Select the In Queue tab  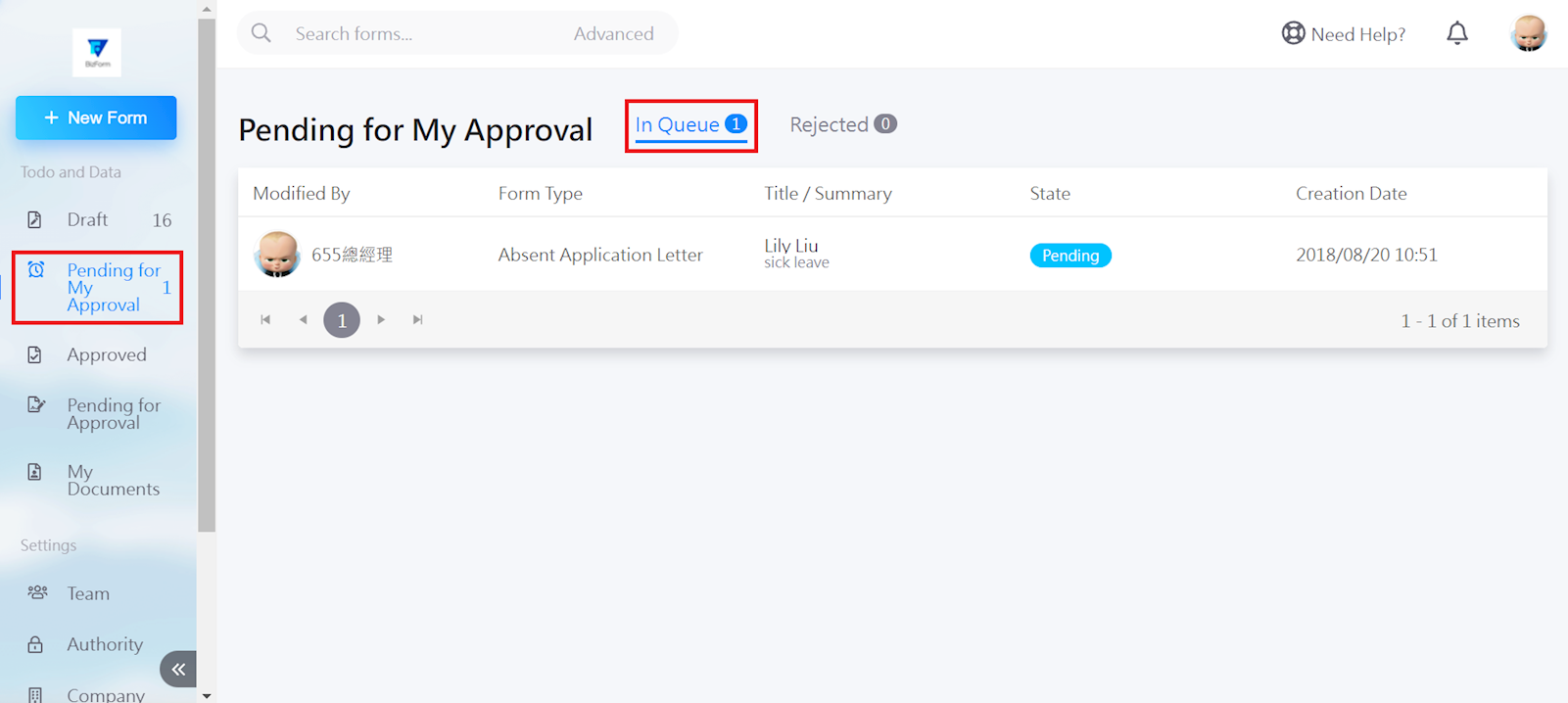(x=690, y=125)
